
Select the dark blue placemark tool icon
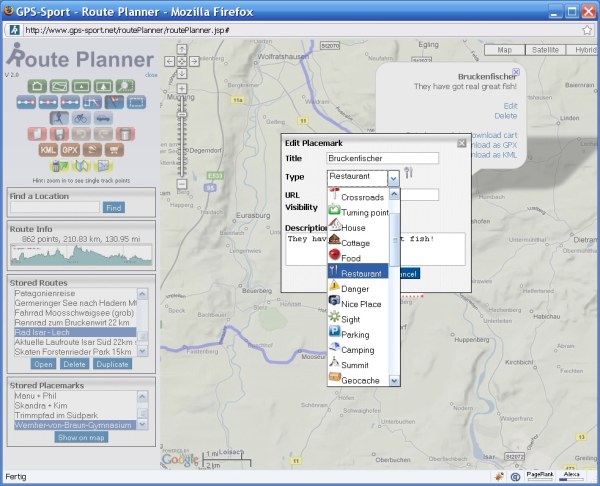114,102
